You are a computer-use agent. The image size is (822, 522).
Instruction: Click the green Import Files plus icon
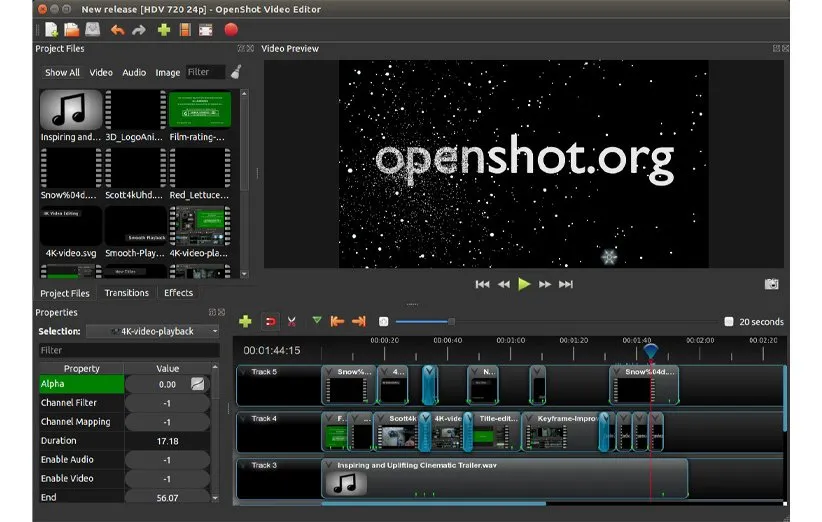tap(164, 30)
